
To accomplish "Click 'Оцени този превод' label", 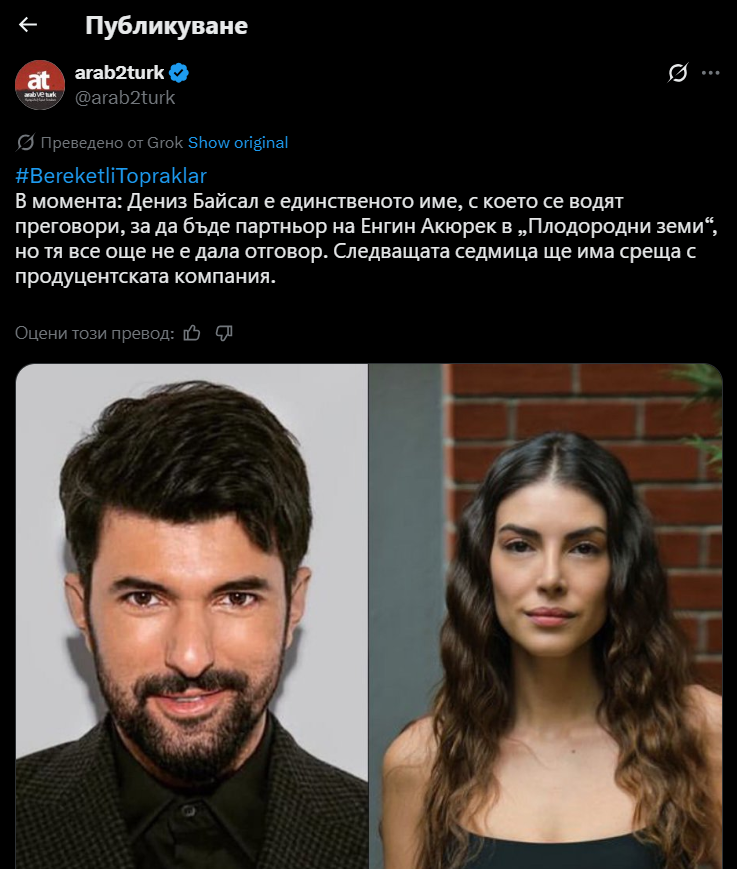I will click(x=95, y=333).
